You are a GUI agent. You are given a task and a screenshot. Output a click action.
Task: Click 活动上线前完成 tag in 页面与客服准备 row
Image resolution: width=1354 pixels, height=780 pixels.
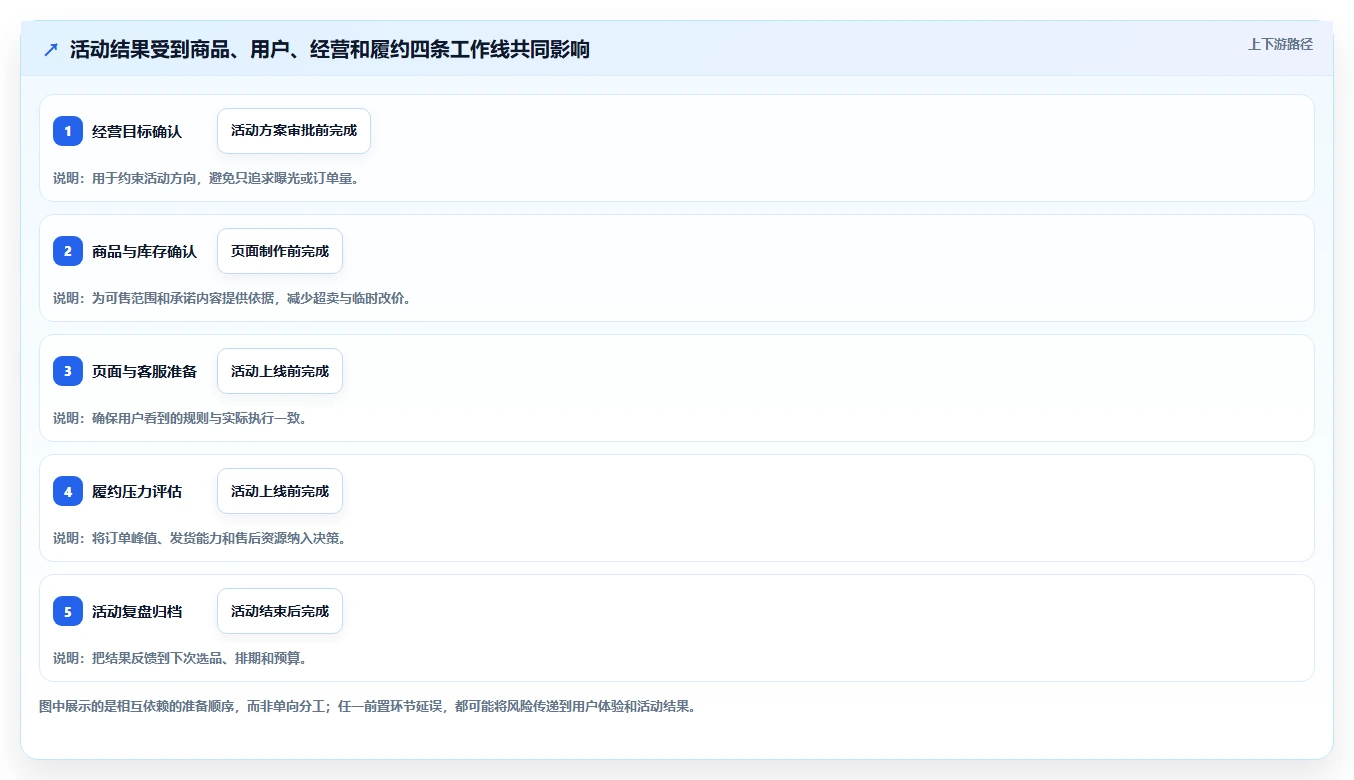pyautogui.click(x=280, y=371)
